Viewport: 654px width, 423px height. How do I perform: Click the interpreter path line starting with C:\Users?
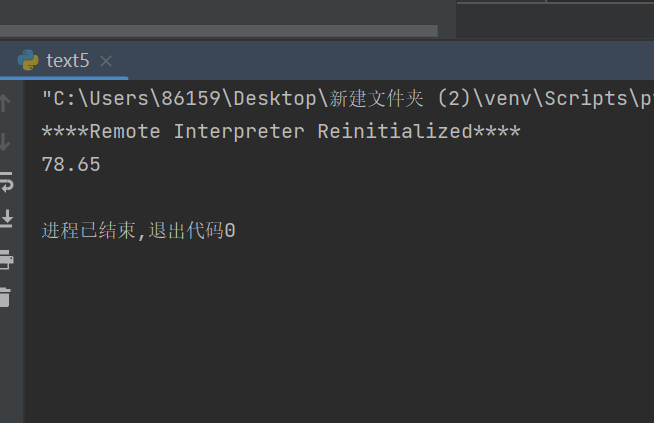347,99
